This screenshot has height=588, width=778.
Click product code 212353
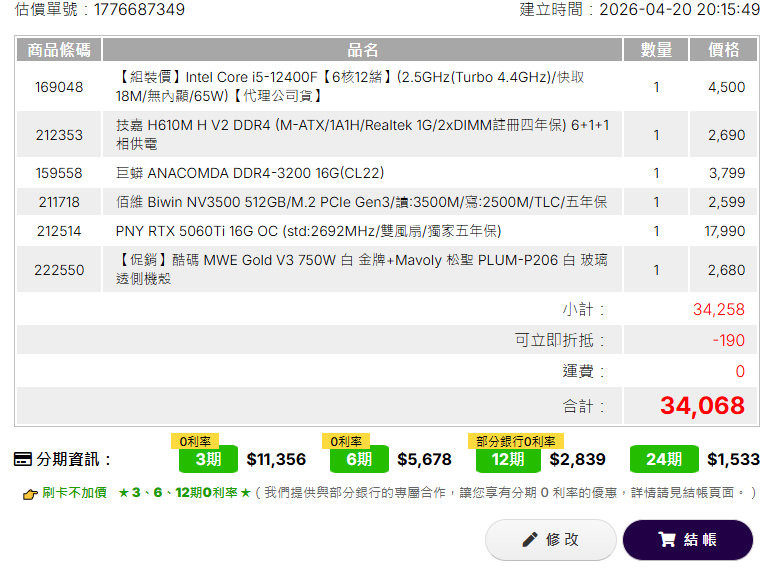[x=59, y=135]
